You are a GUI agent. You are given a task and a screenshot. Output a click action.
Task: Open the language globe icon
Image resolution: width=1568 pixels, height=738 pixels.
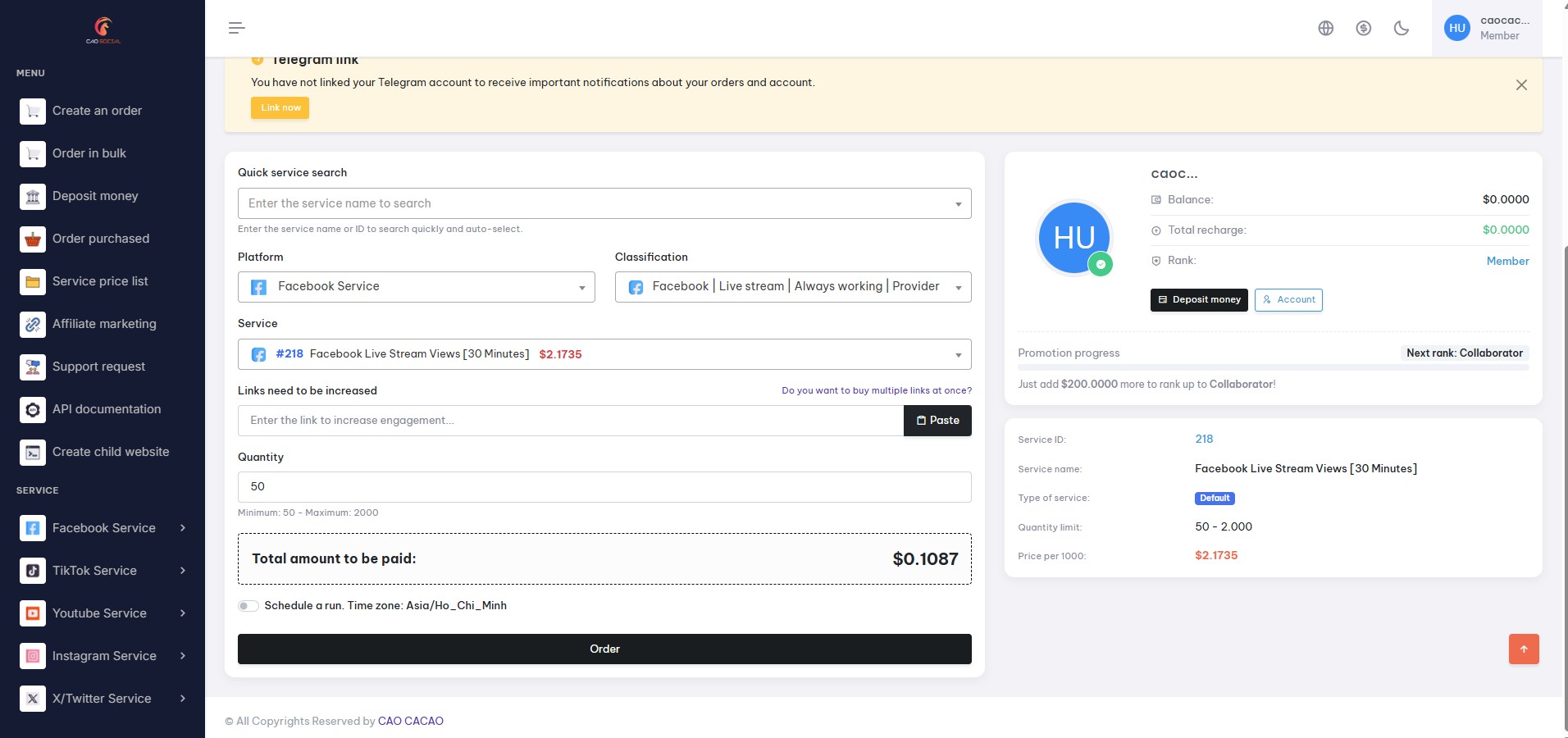[1326, 28]
